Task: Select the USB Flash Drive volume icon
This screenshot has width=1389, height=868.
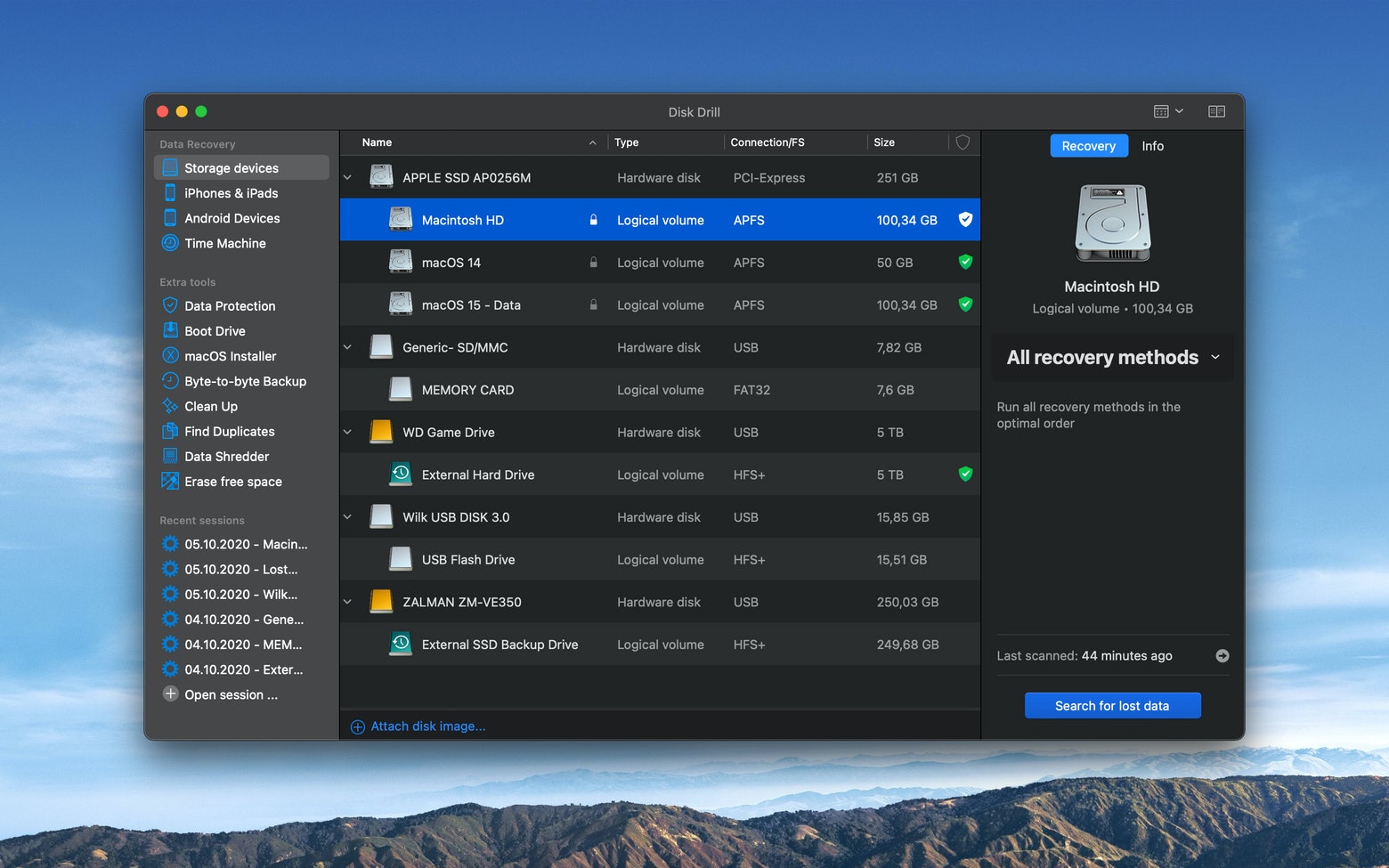Action: point(401,559)
